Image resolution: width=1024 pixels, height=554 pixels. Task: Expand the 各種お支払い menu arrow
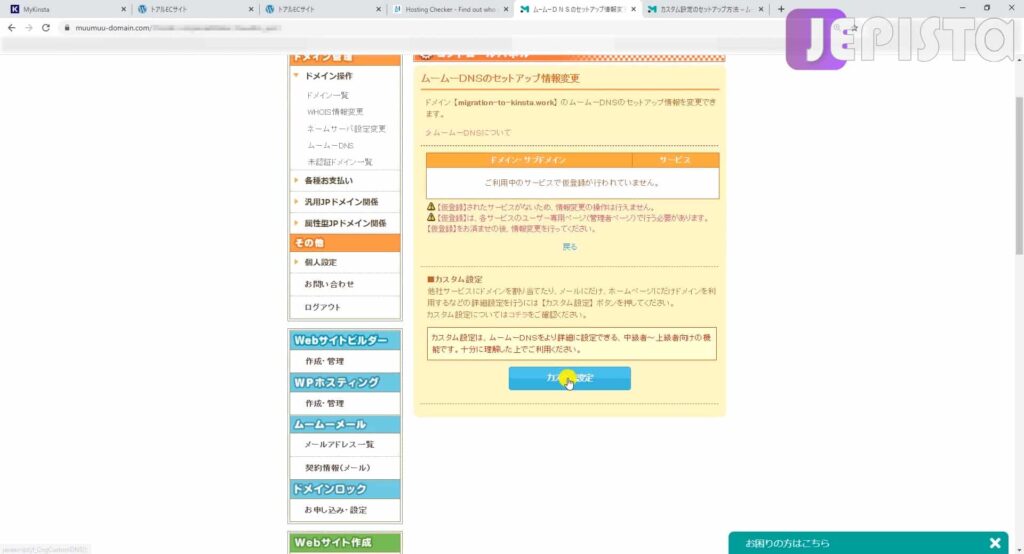(x=296, y=180)
